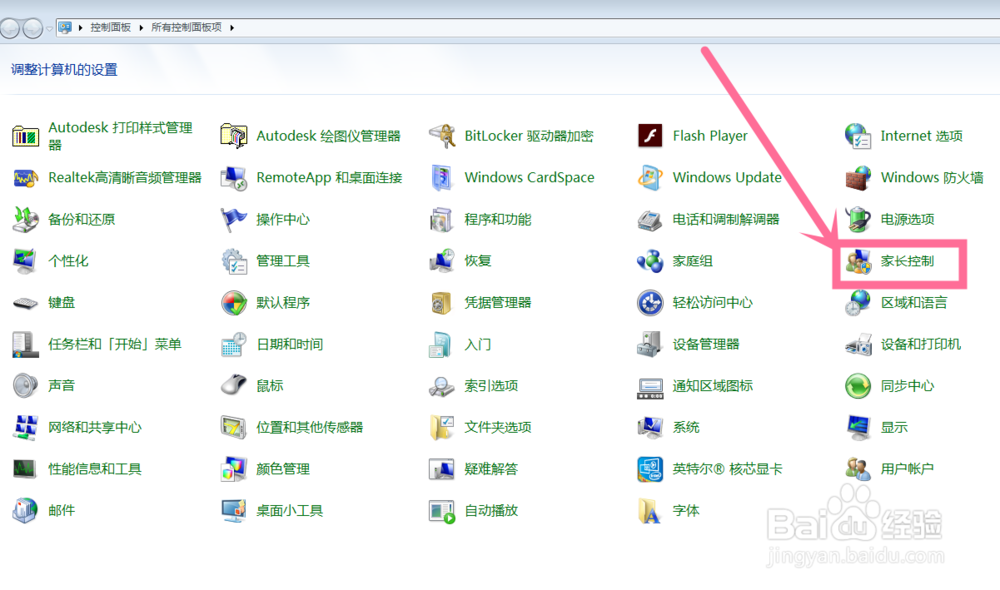Click the 网络和共享中心 link
1000x590 pixels.
click(x=94, y=427)
